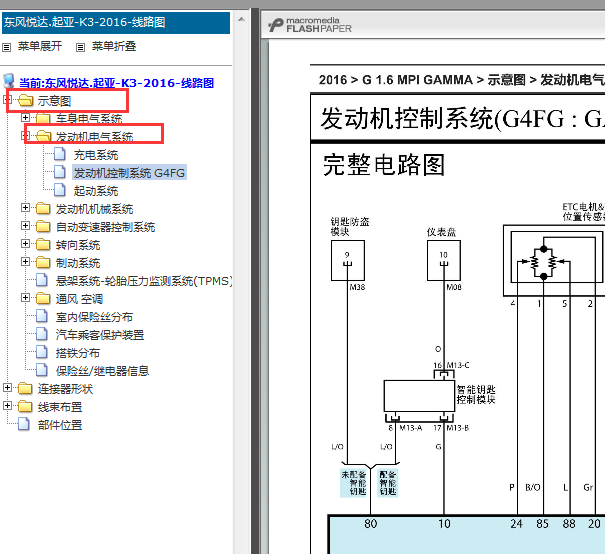This screenshot has height=554, width=605.
Task: Open the 充电系统 page
Action: pos(96,155)
